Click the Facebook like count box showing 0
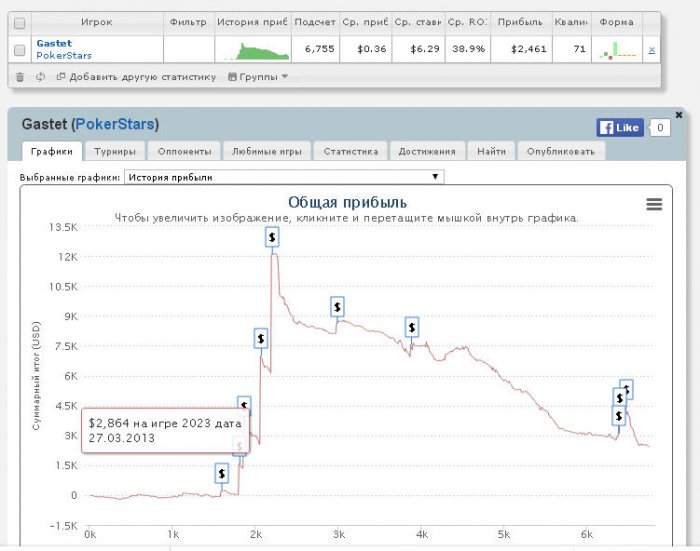700x551 pixels. pyautogui.click(x=660, y=128)
